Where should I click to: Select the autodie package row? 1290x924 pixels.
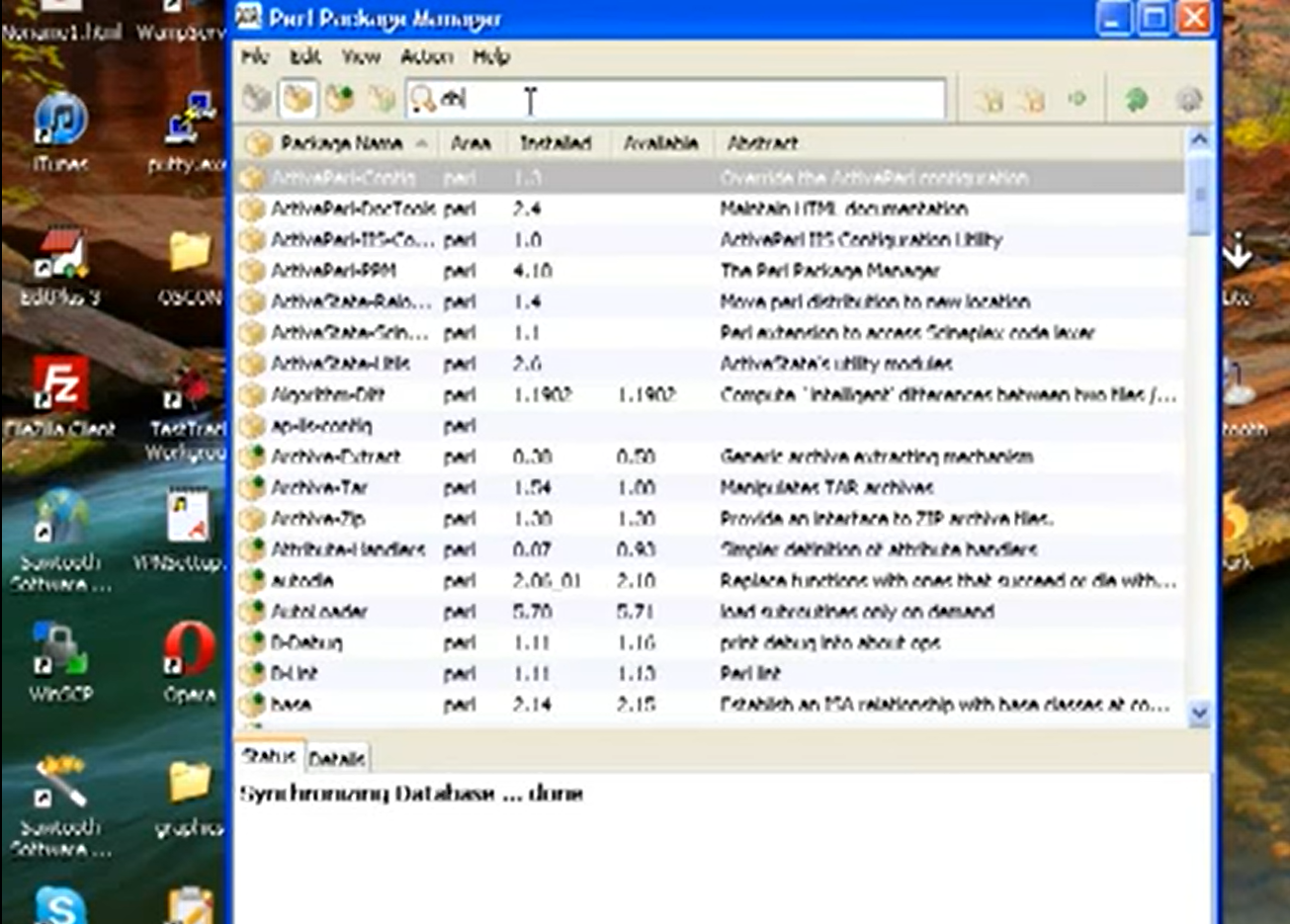[x=710, y=580]
